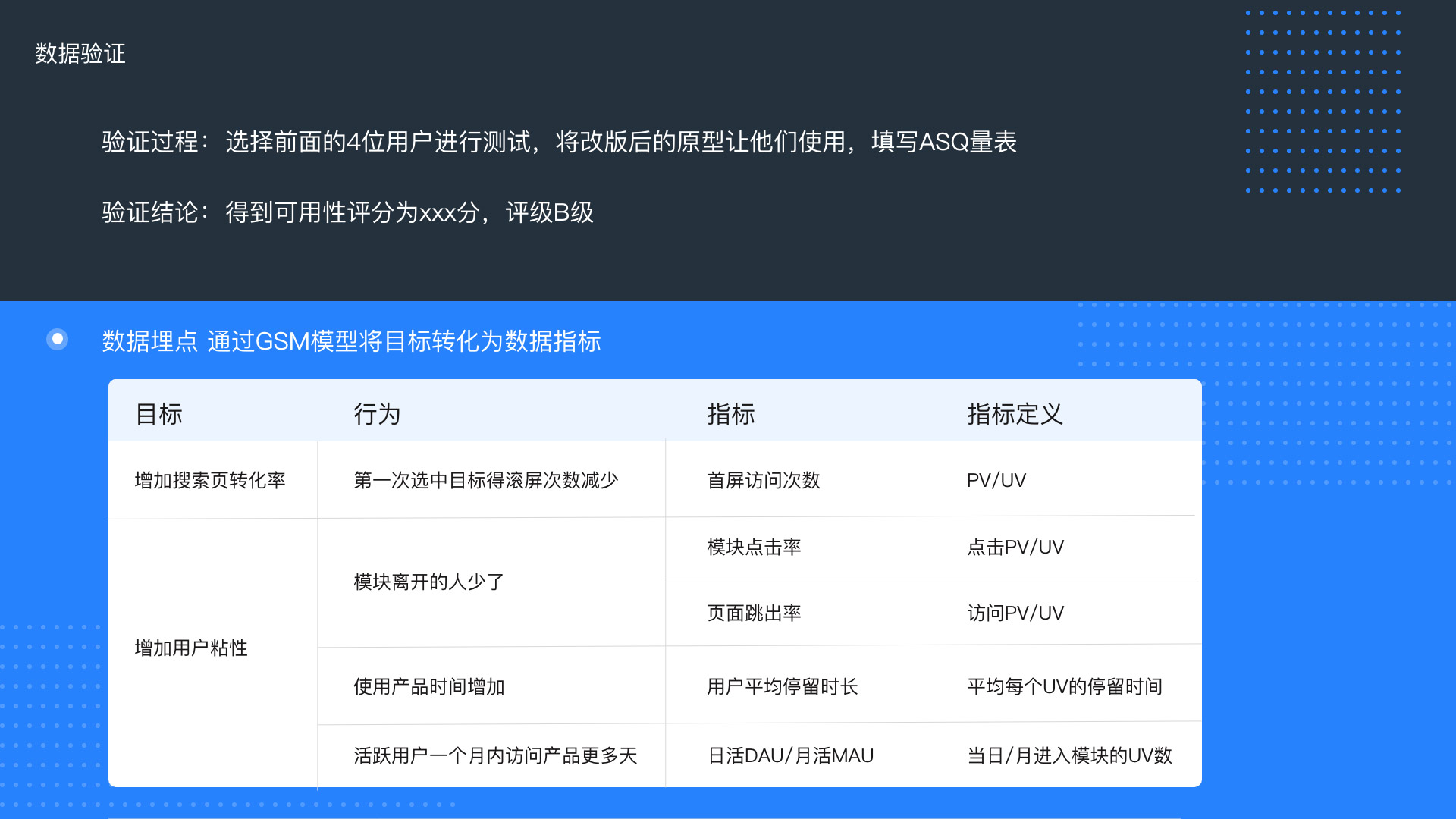Screen dimensions: 1456x819
Task: Select the 点击PV/UV cell
Action: [x=1015, y=547]
